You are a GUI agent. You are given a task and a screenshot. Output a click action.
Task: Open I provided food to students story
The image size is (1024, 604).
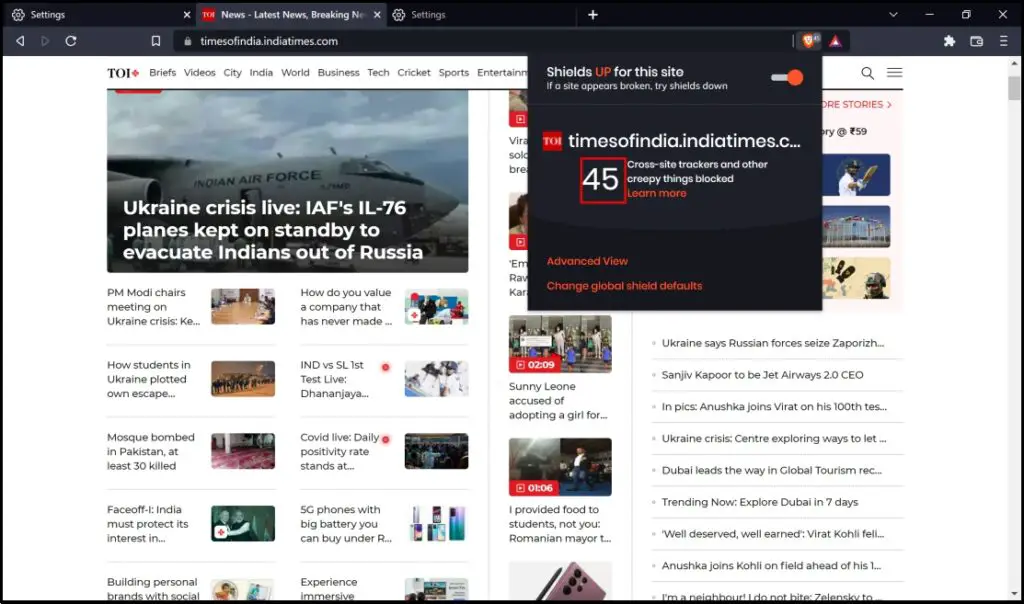click(560, 524)
